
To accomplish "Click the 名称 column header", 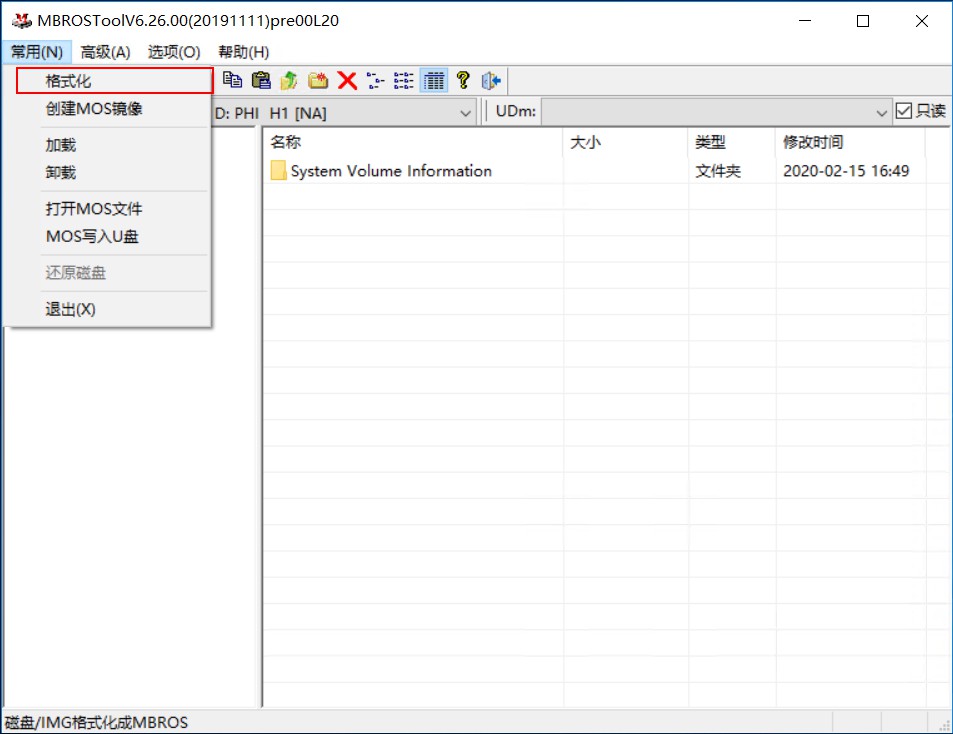I will click(286, 143).
